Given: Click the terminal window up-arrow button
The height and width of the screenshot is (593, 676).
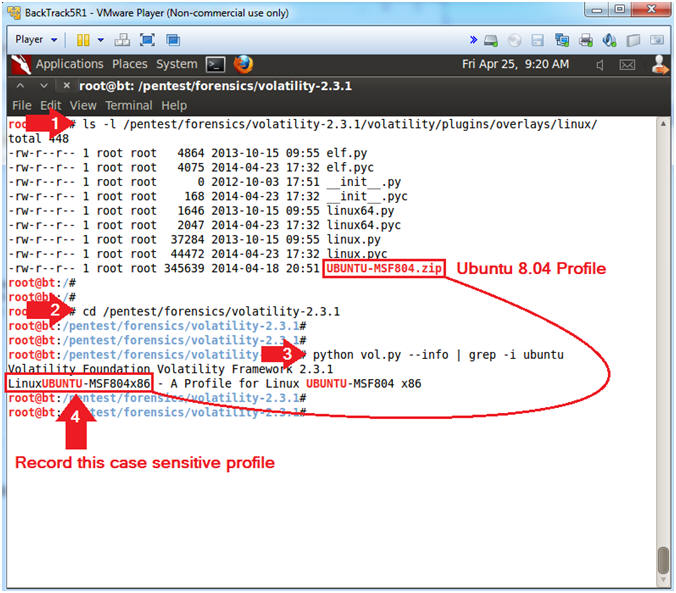Looking at the screenshot, I should [x=20, y=86].
